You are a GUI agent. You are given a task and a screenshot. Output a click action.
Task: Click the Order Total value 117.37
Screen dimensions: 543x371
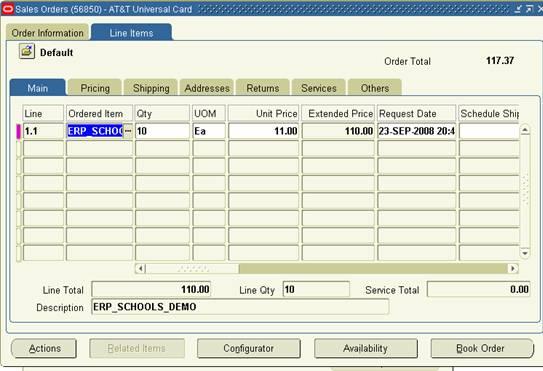point(500,61)
